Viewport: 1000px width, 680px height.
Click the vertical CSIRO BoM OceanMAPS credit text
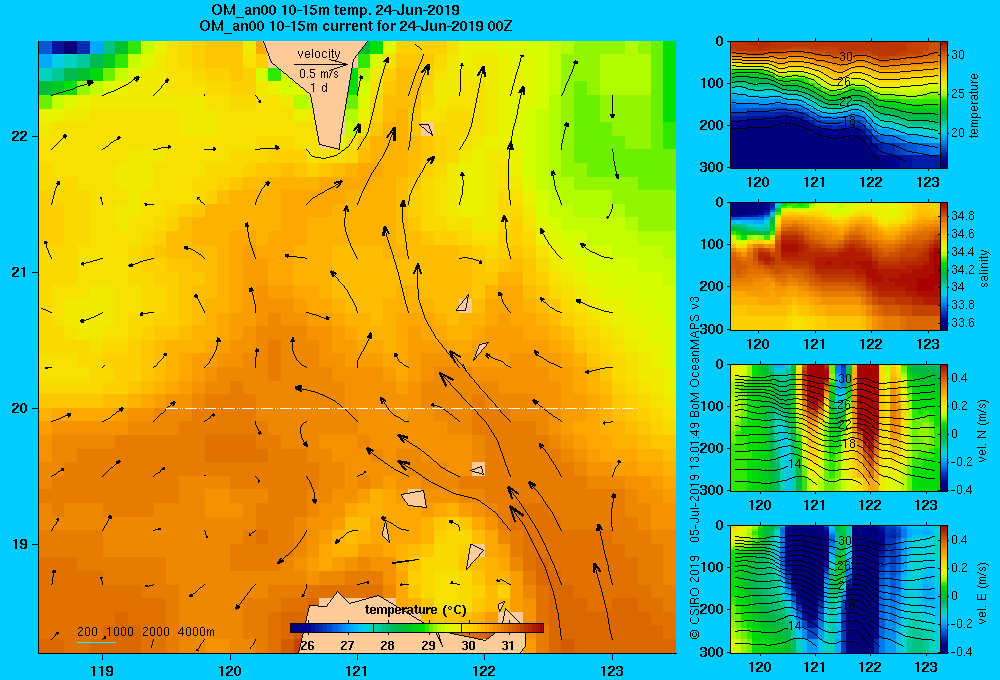[695, 467]
